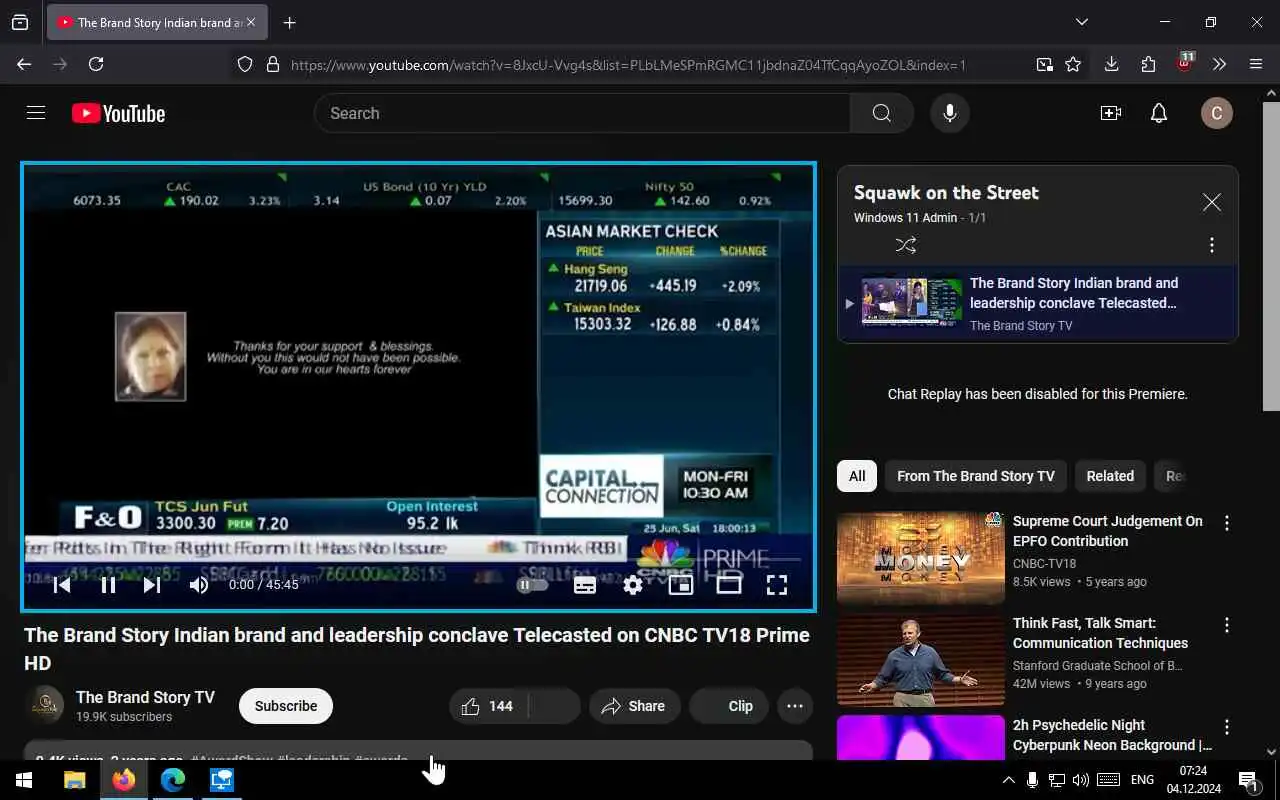Enter full screen mode
Screen dimensions: 1280x800
click(777, 585)
